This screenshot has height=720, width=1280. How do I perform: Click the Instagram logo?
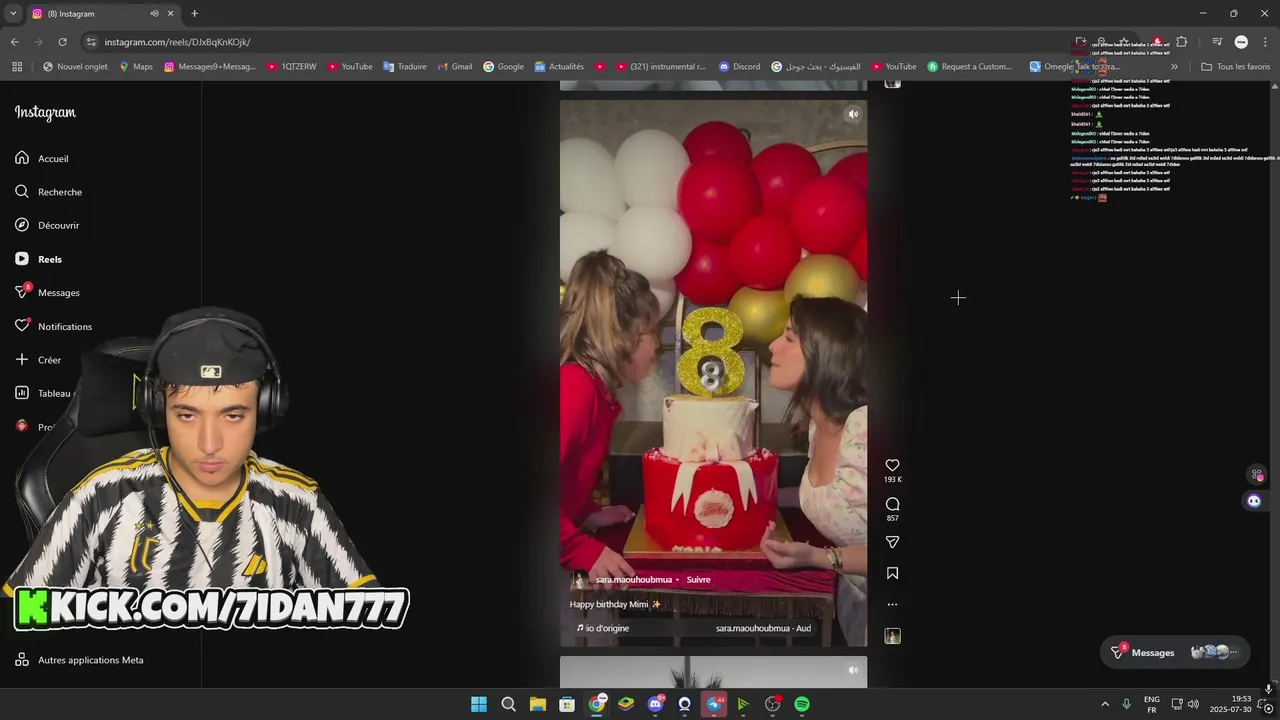coord(45,113)
